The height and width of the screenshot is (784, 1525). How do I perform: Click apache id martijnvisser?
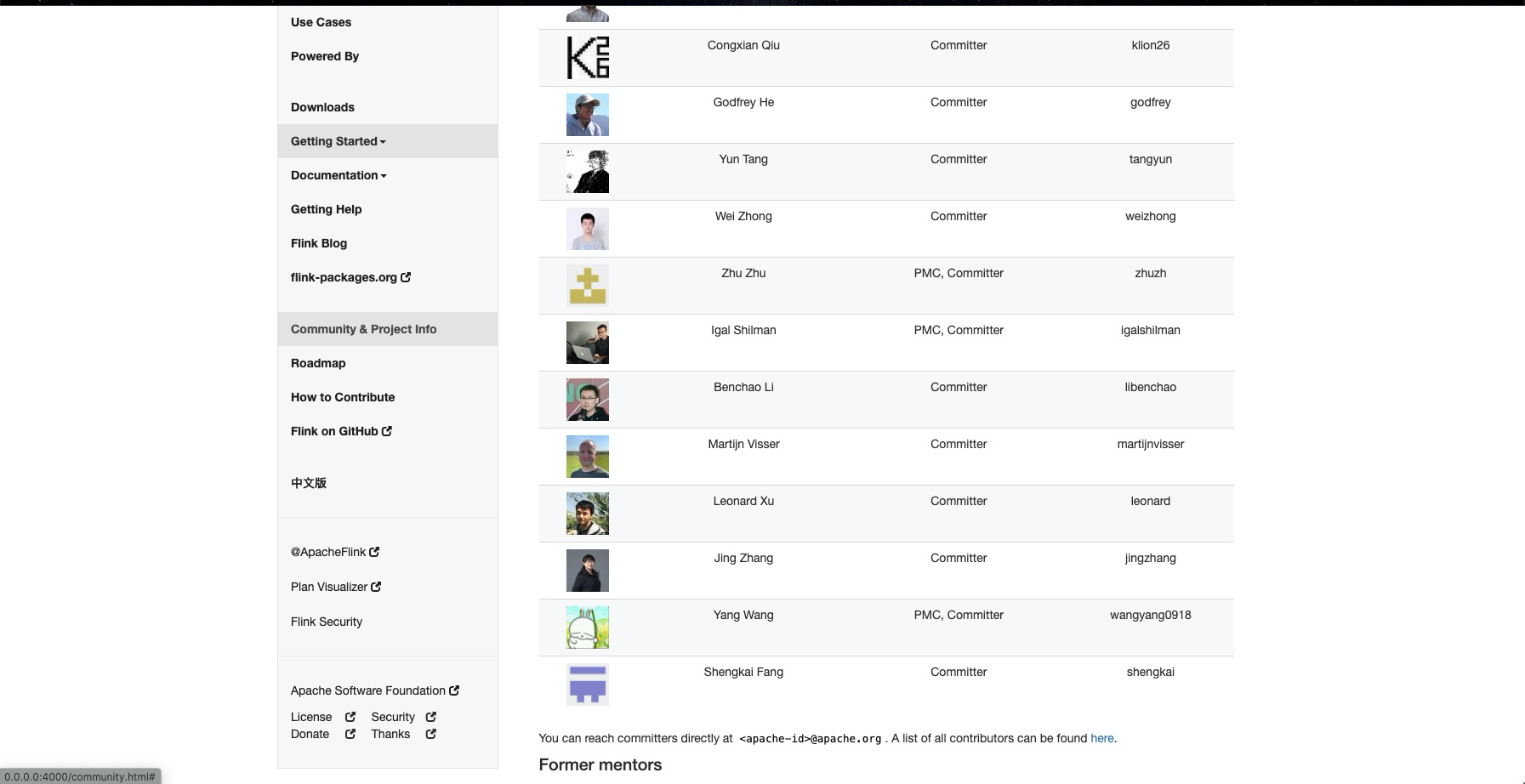pos(1151,444)
